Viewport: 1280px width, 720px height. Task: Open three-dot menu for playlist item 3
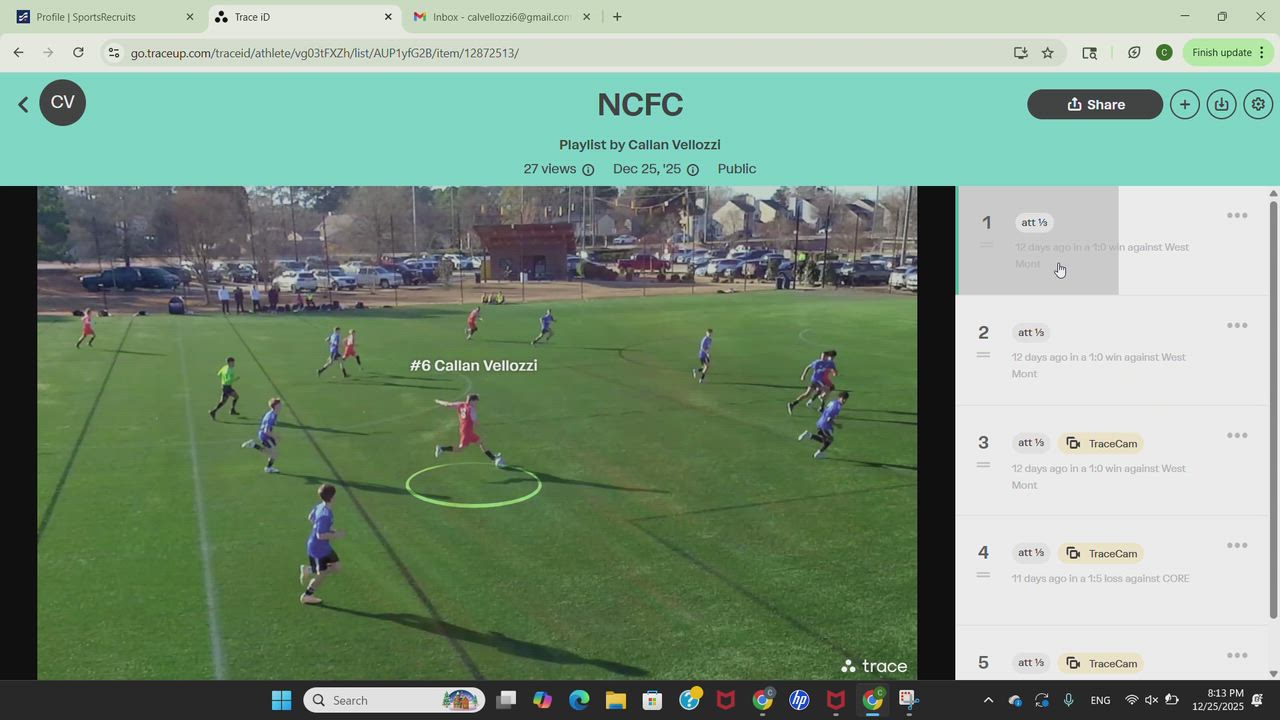point(1237,436)
